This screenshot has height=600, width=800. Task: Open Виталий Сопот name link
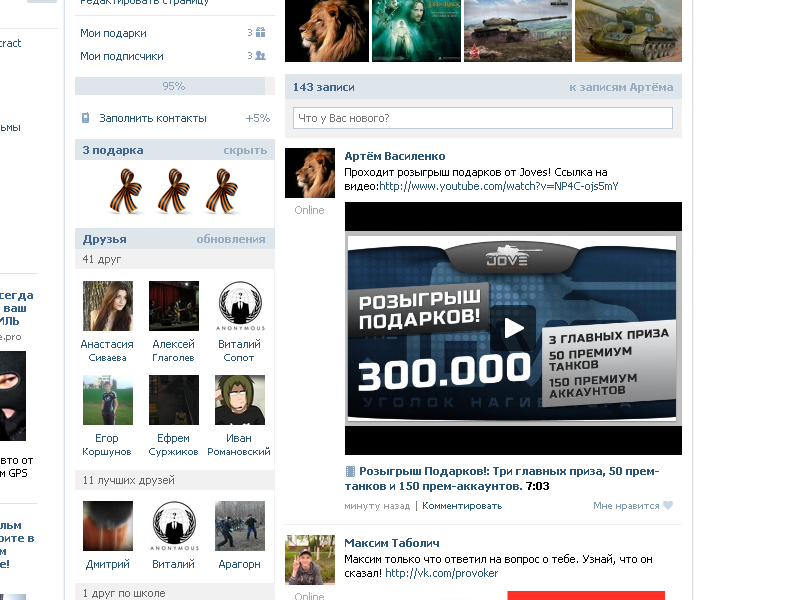tap(239, 351)
